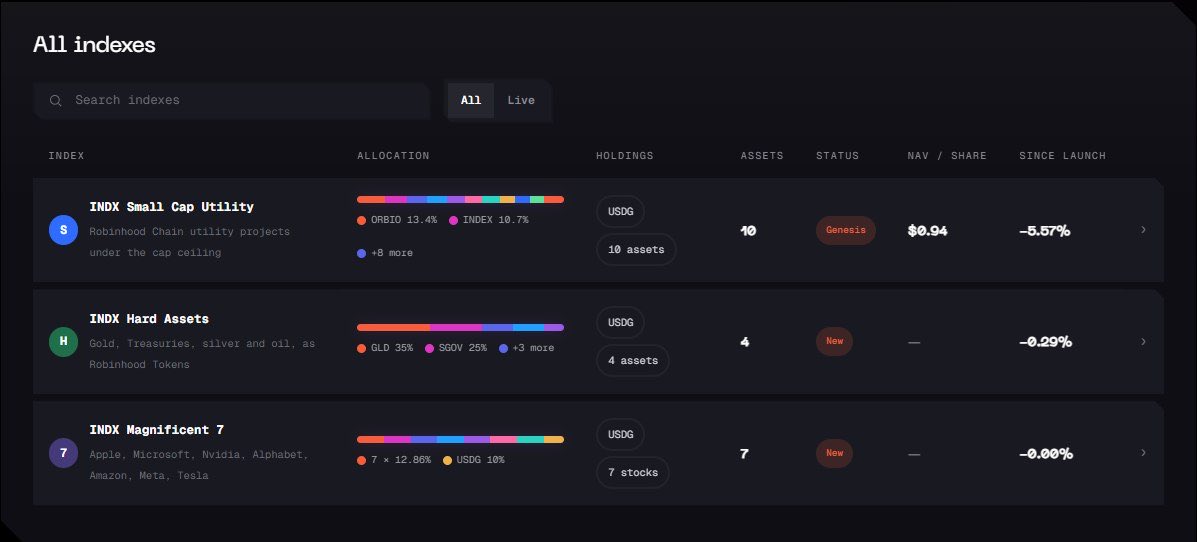1197x542 pixels.
Task: Select the All filter tab
Action: tap(471, 101)
